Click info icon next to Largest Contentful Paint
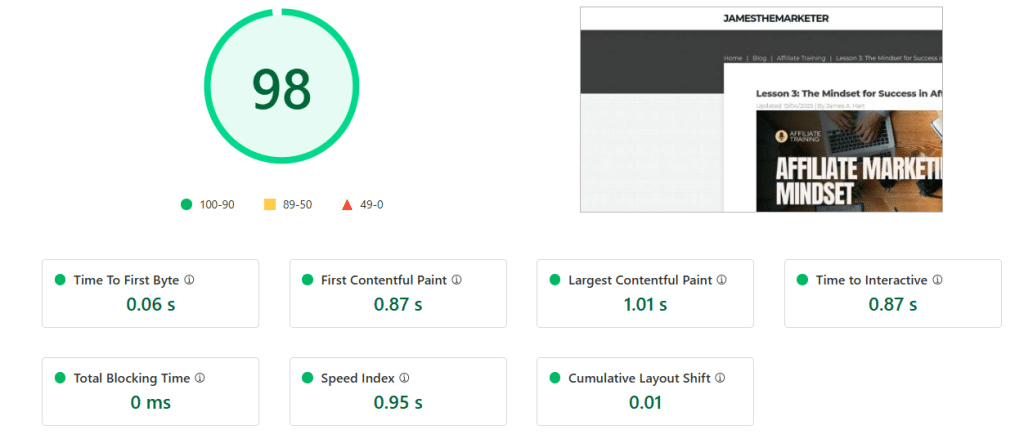Viewport: 1024px width, 439px height. coord(722,280)
